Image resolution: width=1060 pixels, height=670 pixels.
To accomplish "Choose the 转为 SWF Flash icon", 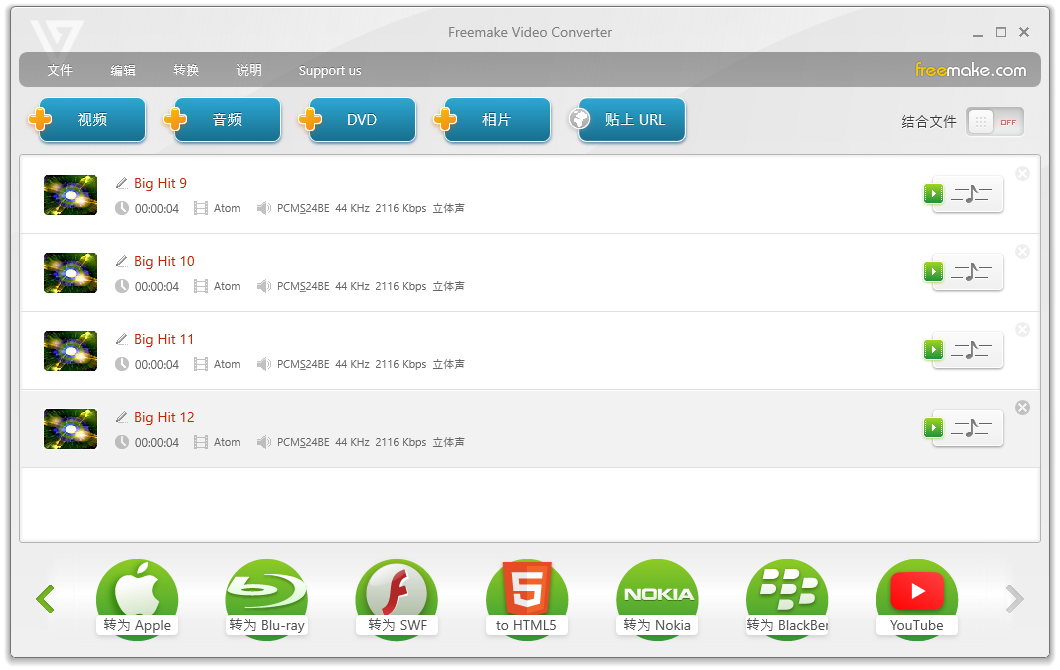I will tap(397, 598).
